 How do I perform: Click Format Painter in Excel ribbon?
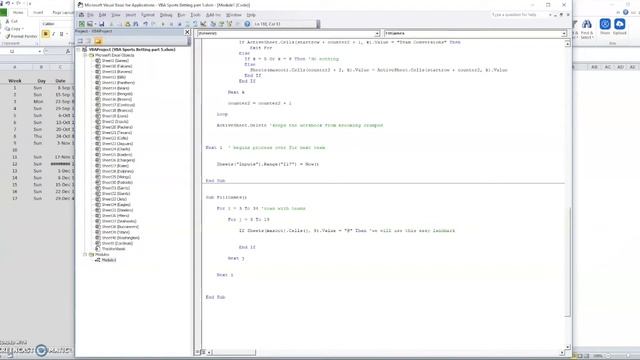coord(21,36)
